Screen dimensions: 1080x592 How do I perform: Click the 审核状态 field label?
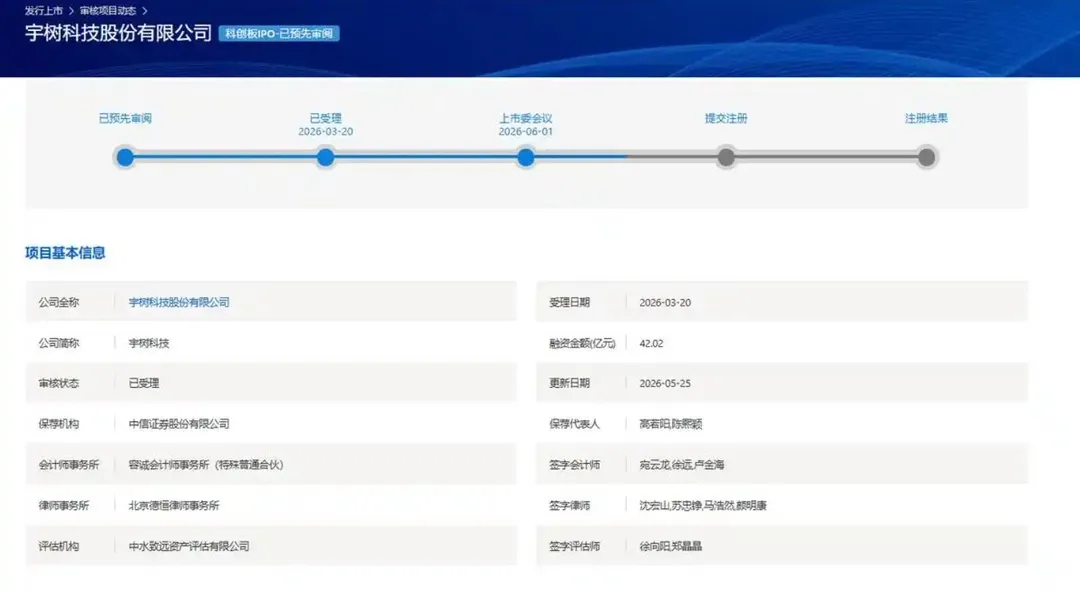point(59,383)
